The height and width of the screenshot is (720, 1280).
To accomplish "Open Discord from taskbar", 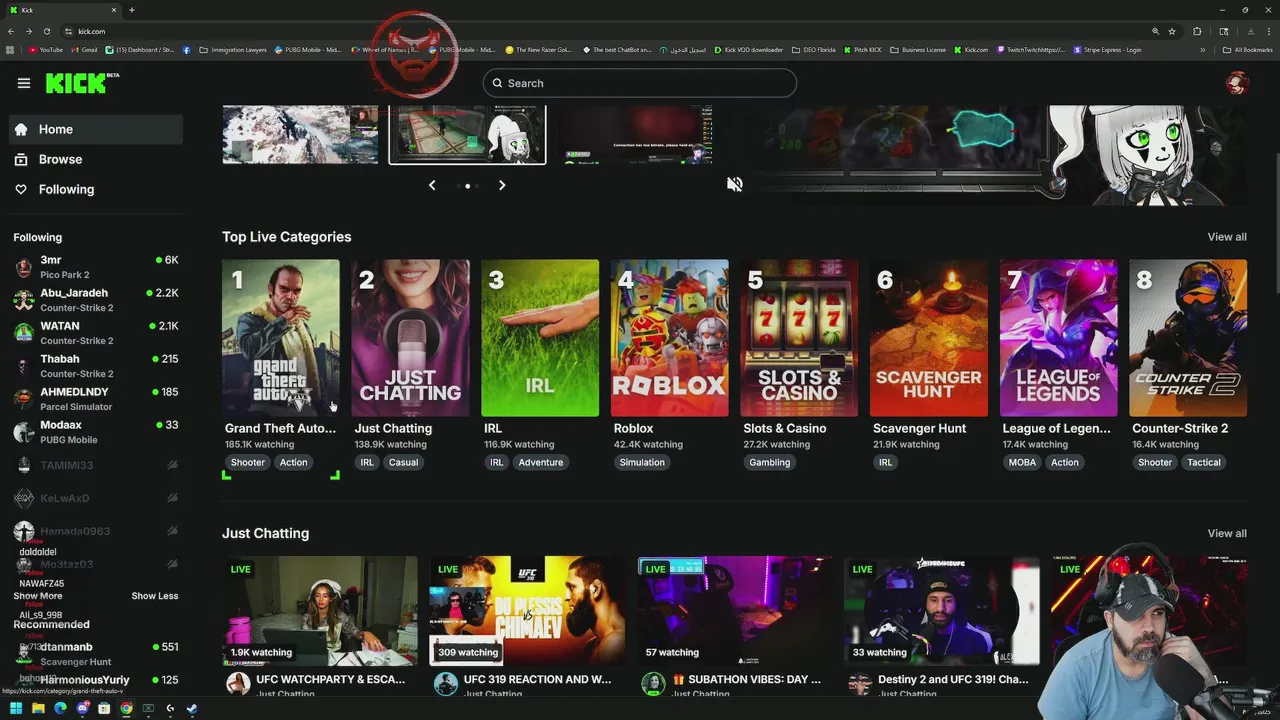I will click(x=82, y=708).
